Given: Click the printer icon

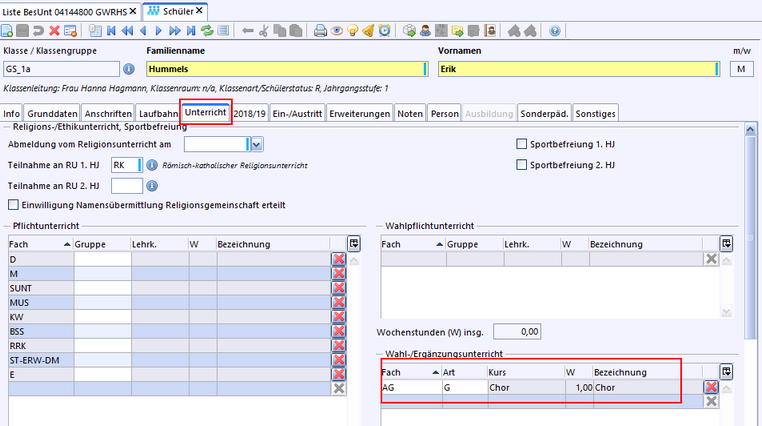Looking at the screenshot, I should coord(320,31).
